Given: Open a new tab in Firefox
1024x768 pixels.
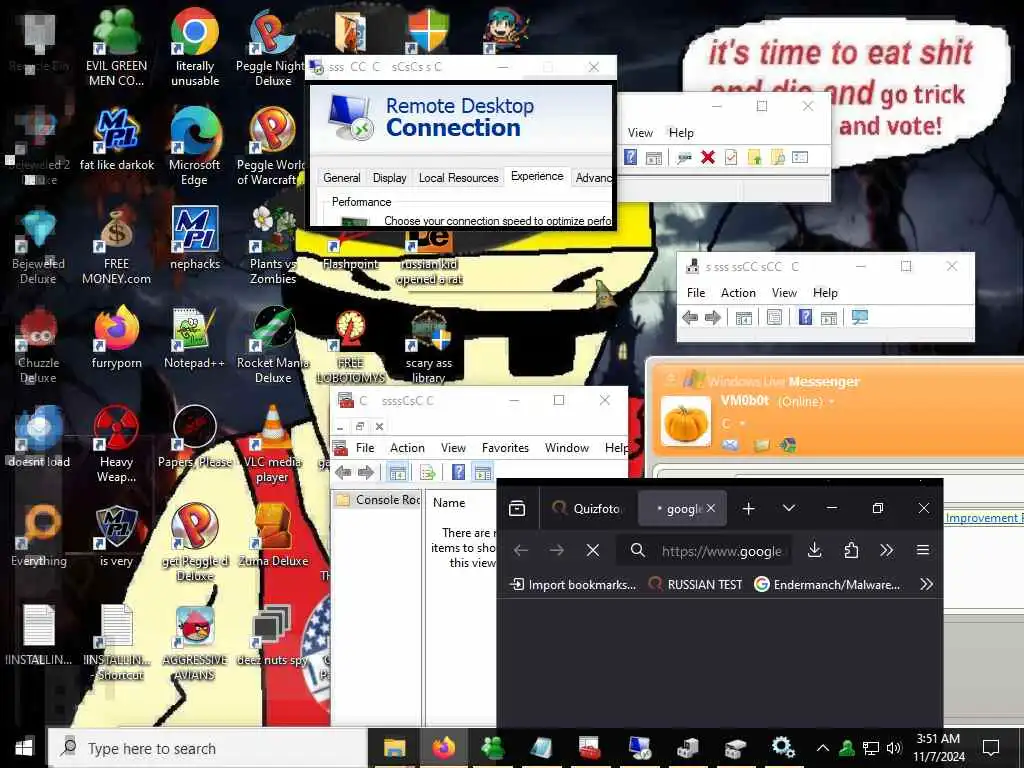Looking at the screenshot, I should [x=748, y=509].
